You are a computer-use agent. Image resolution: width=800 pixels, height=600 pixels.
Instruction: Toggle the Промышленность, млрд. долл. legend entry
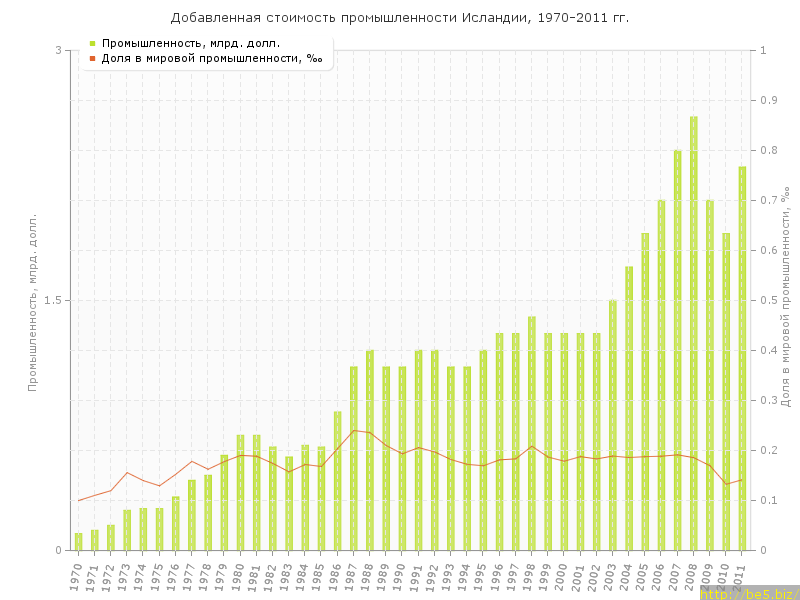tap(190, 43)
